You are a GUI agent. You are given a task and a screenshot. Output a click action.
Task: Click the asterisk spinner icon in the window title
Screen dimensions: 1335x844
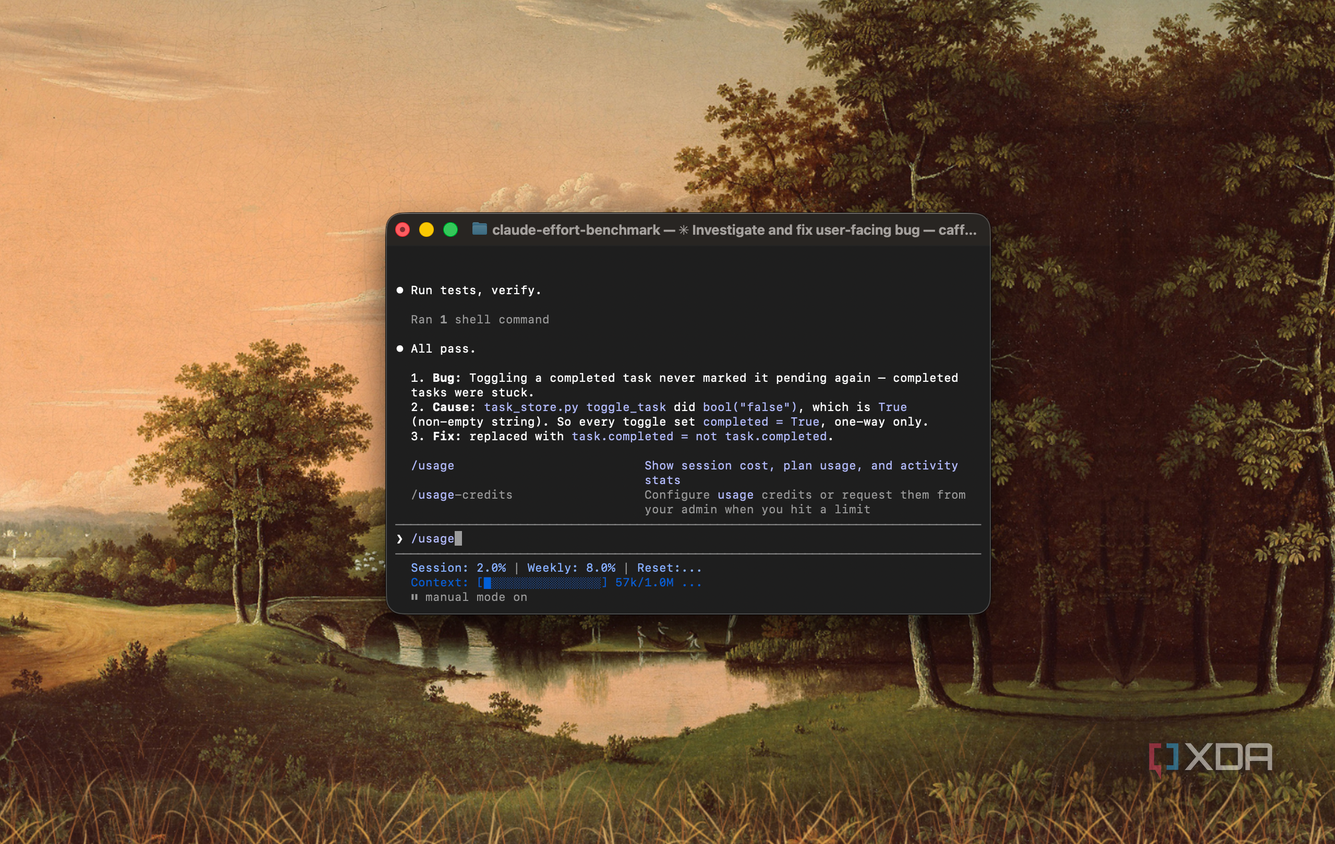pyautogui.click(x=684, y=230)
